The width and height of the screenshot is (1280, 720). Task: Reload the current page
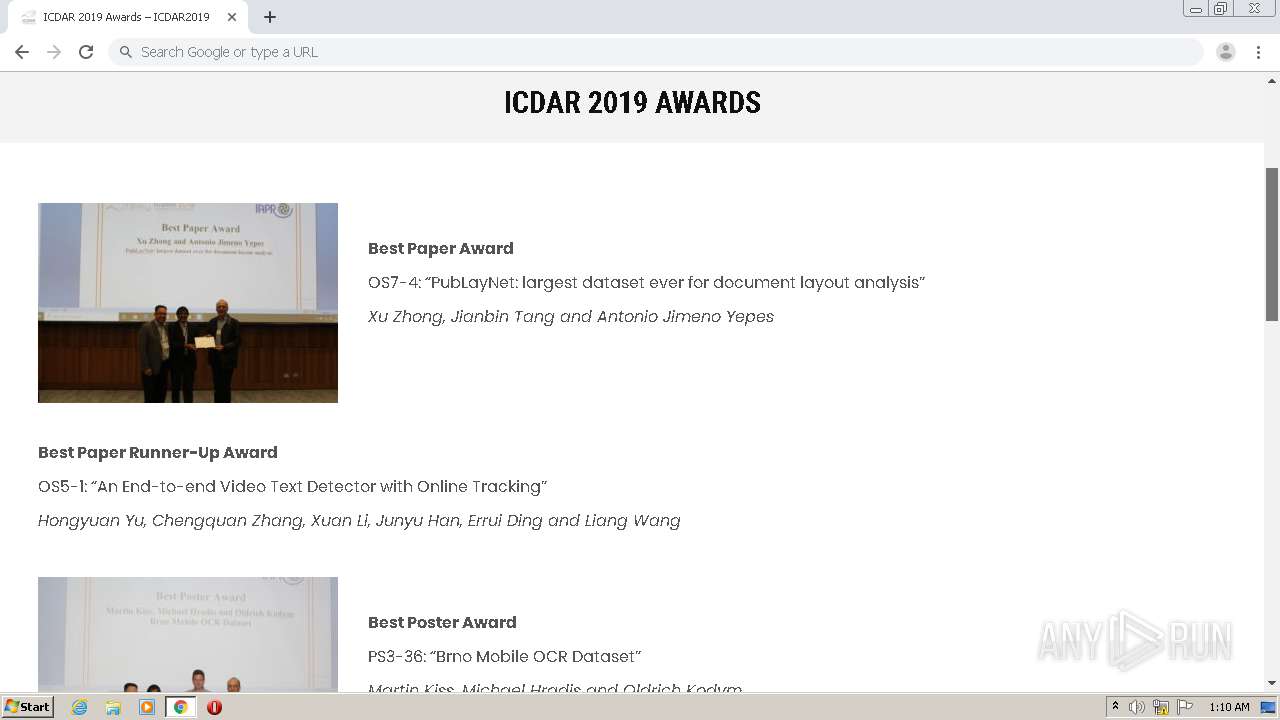[x=86, y=52]
